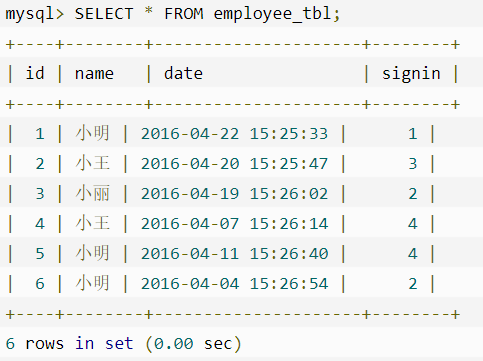
Task: Click the SELECT keyword in the query
Action: pyautogui.click(x=104, y=14)
